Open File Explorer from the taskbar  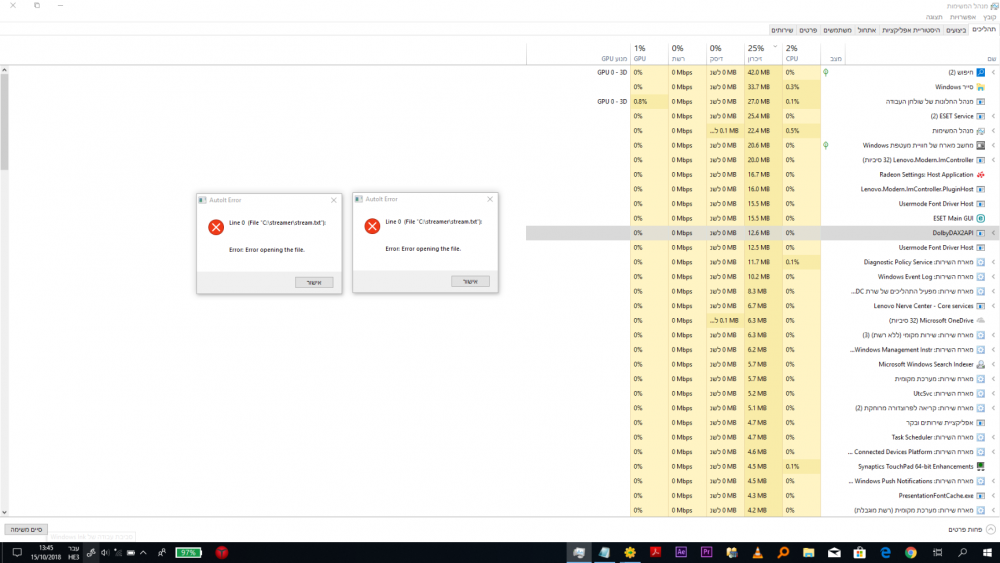tap(809, 553)
